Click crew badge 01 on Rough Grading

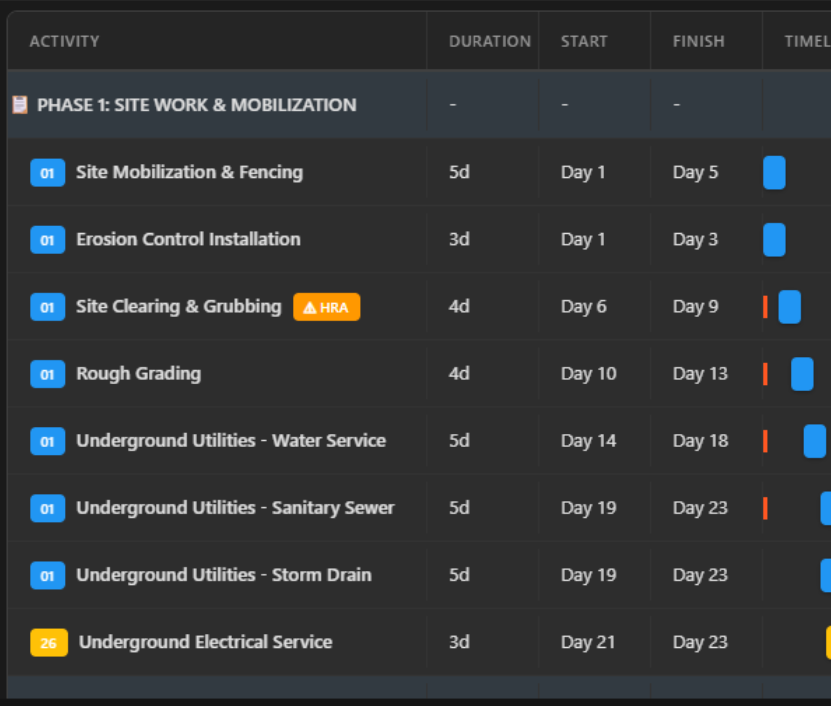[x=48, y=373]
